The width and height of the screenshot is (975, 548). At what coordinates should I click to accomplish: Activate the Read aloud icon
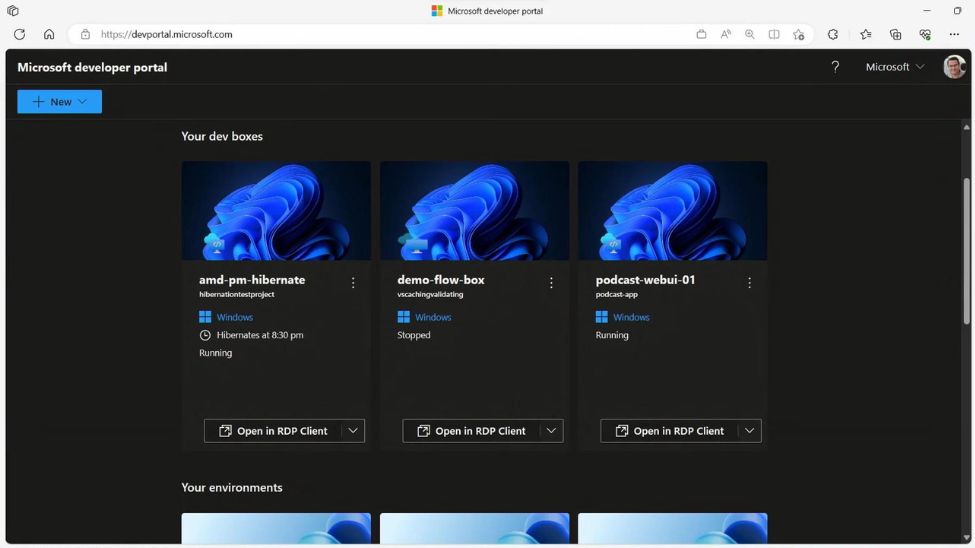[x=726, y=34]
